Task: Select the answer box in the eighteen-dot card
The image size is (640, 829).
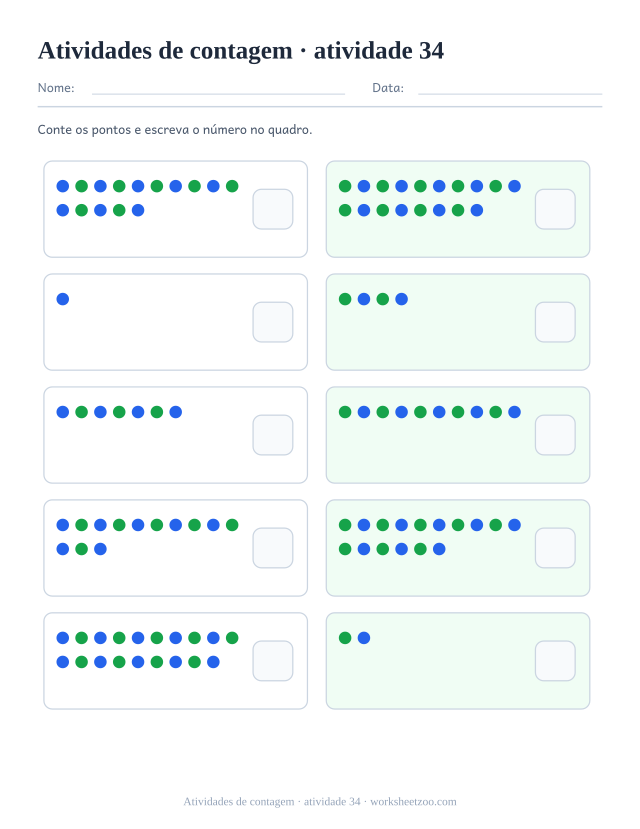Action: coord(555,209)
